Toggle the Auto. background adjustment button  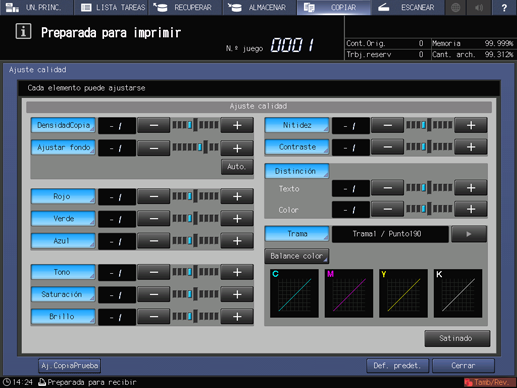(x=237, y=167)
